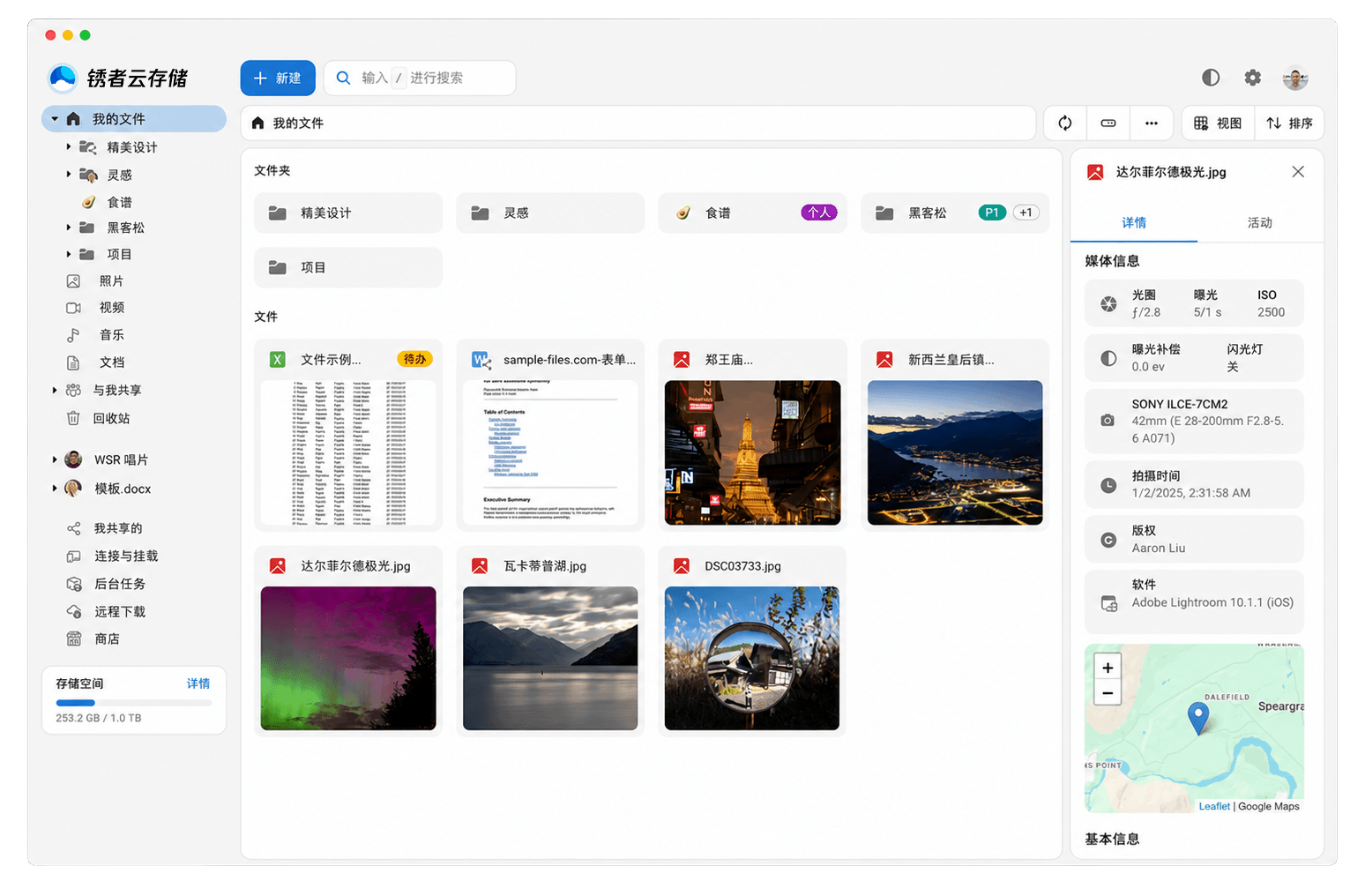Click the home icon in the breadcrumb
1365x896 pixels.
(257, 123)
